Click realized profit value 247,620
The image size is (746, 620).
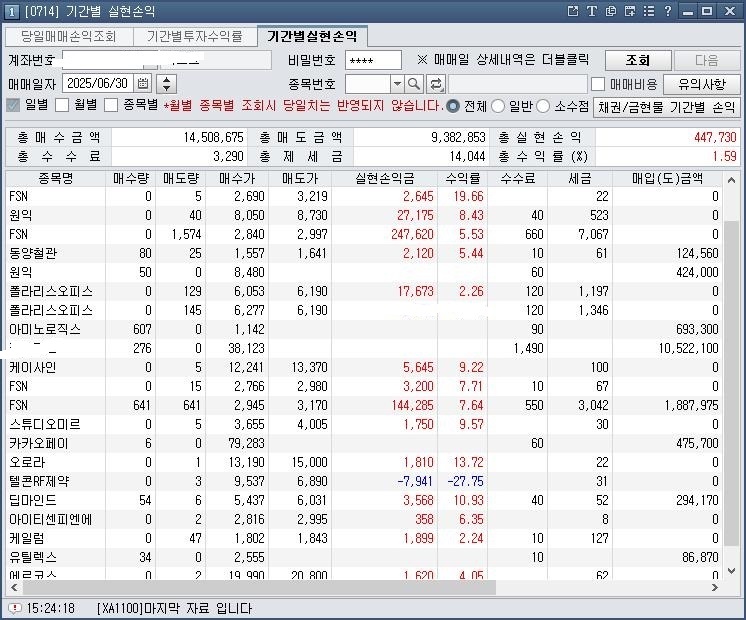[412, 234]
